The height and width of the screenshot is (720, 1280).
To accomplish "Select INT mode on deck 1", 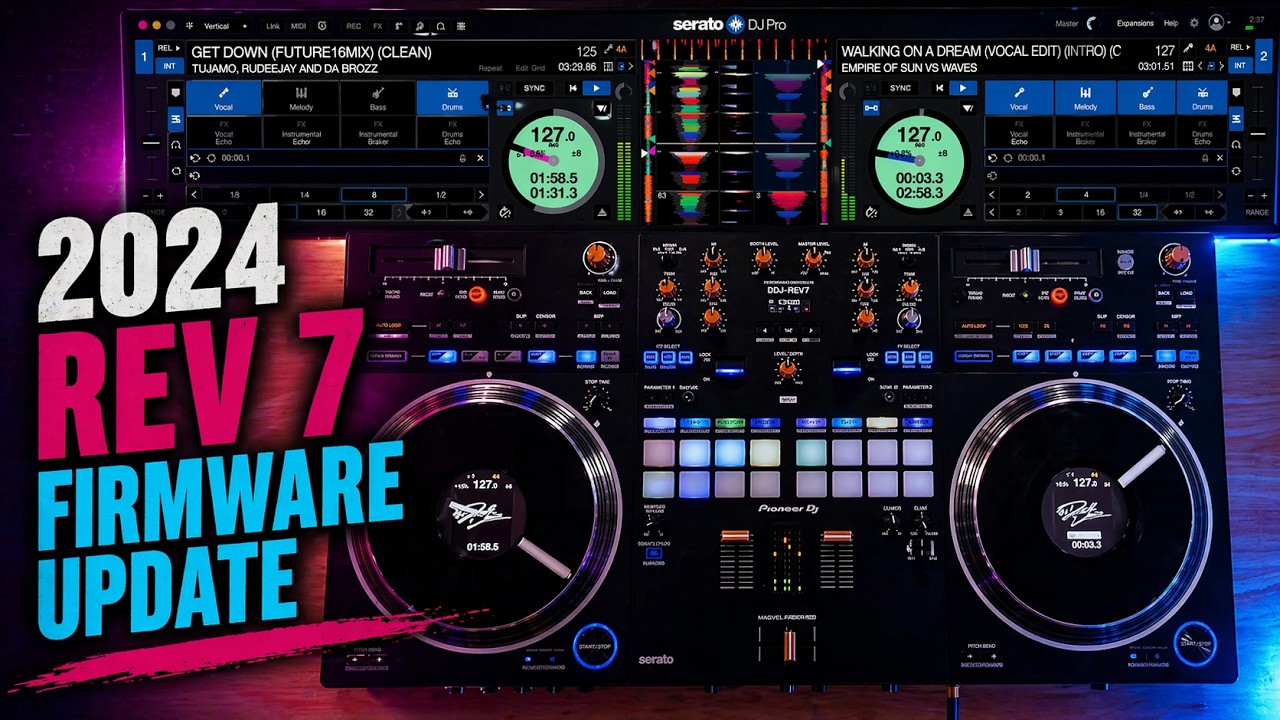I will pos(170,66).
